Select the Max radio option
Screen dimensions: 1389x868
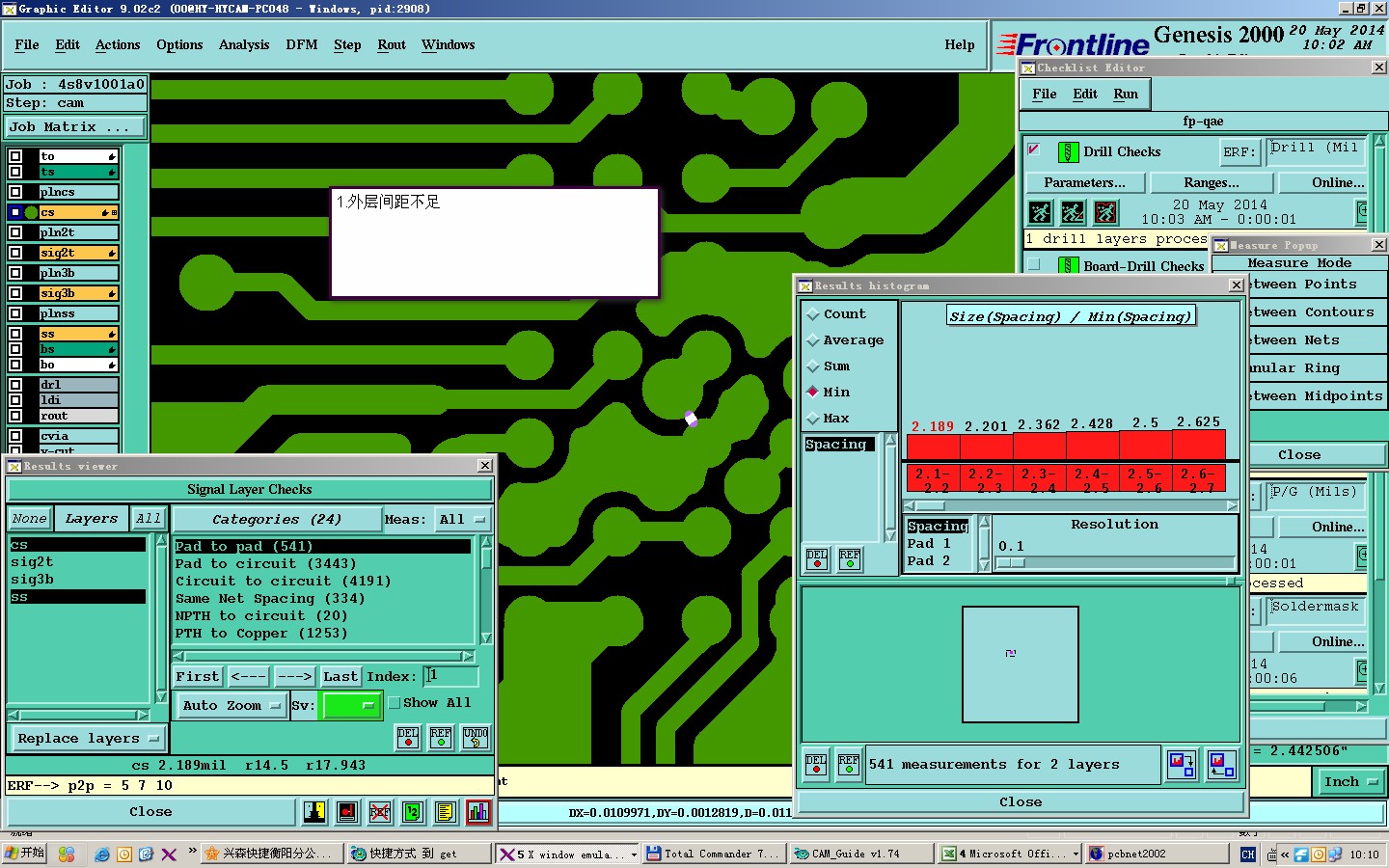click(813, 419)
